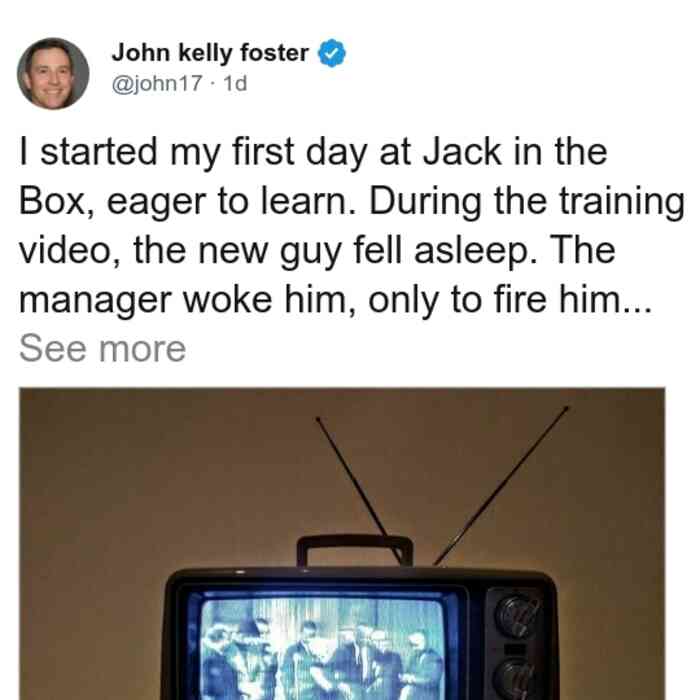Click the left antenna rod in the photo
Screen dimensions: 700x700
358,490
